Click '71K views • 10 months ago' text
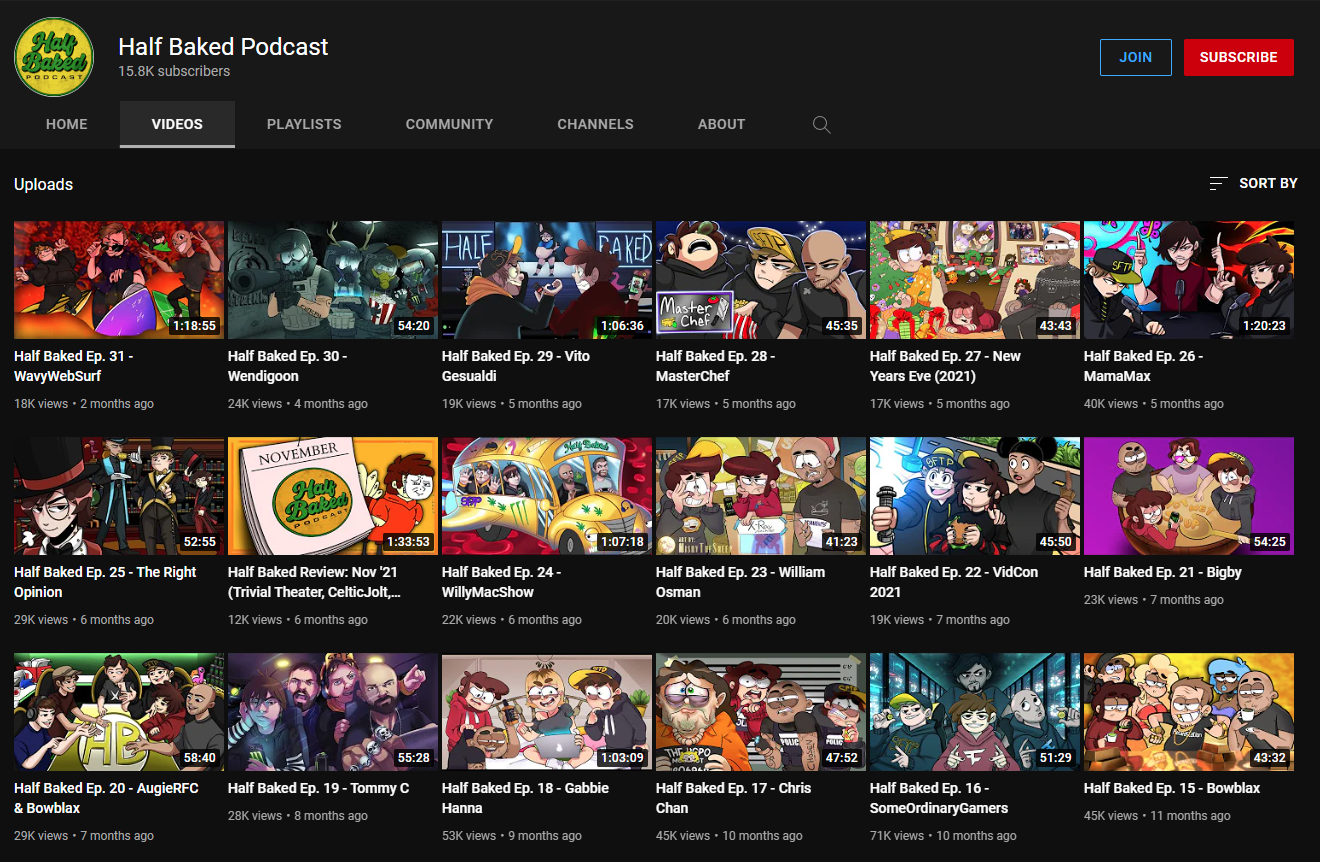This screenshot has height=862, width=1320. click(x=943, y=836)
